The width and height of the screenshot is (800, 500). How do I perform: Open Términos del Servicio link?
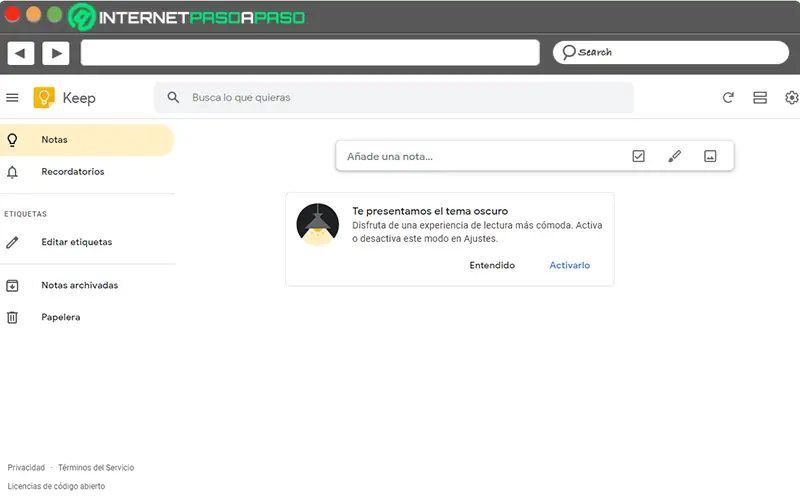[96, 468]
